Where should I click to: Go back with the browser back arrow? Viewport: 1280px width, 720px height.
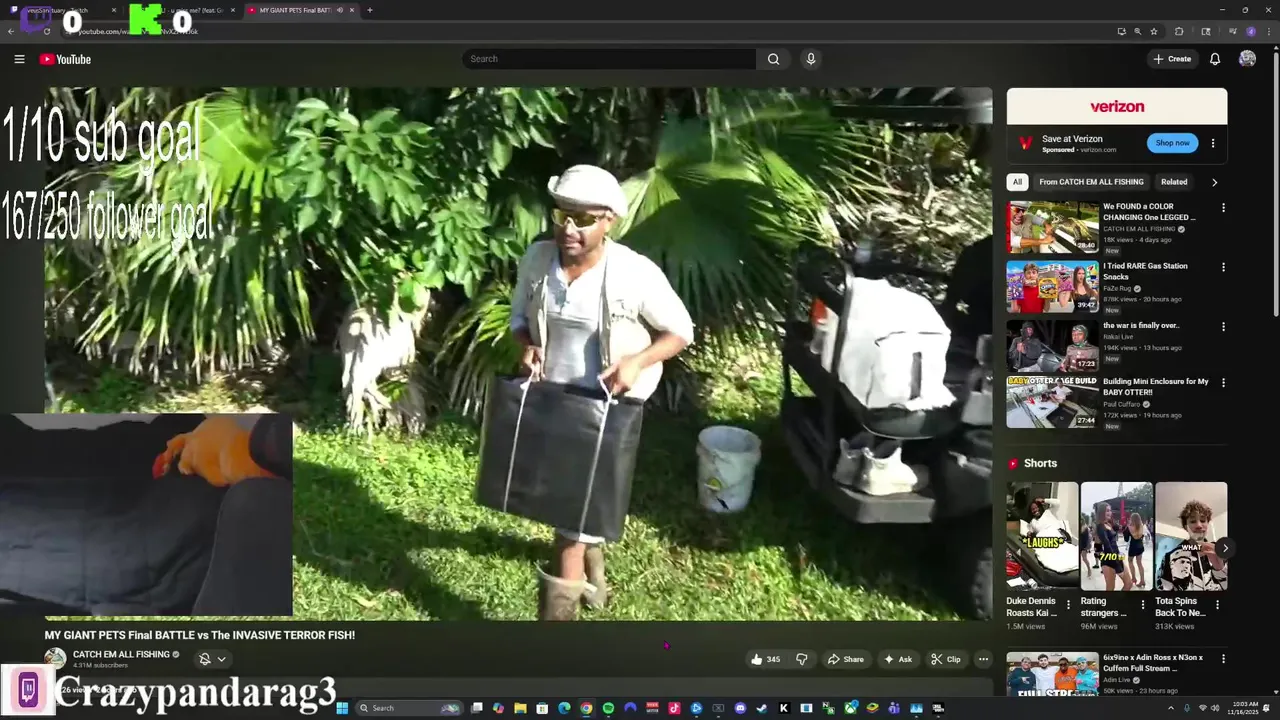click(x=11, y=31)
